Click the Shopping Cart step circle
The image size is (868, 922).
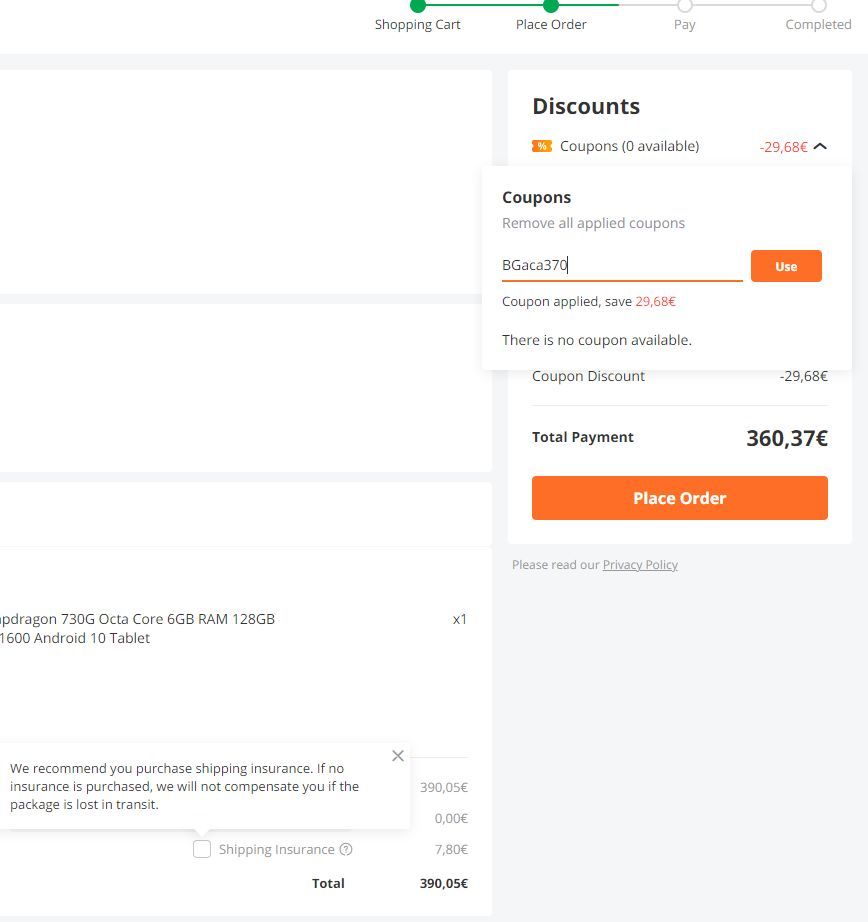pos(418,6)
